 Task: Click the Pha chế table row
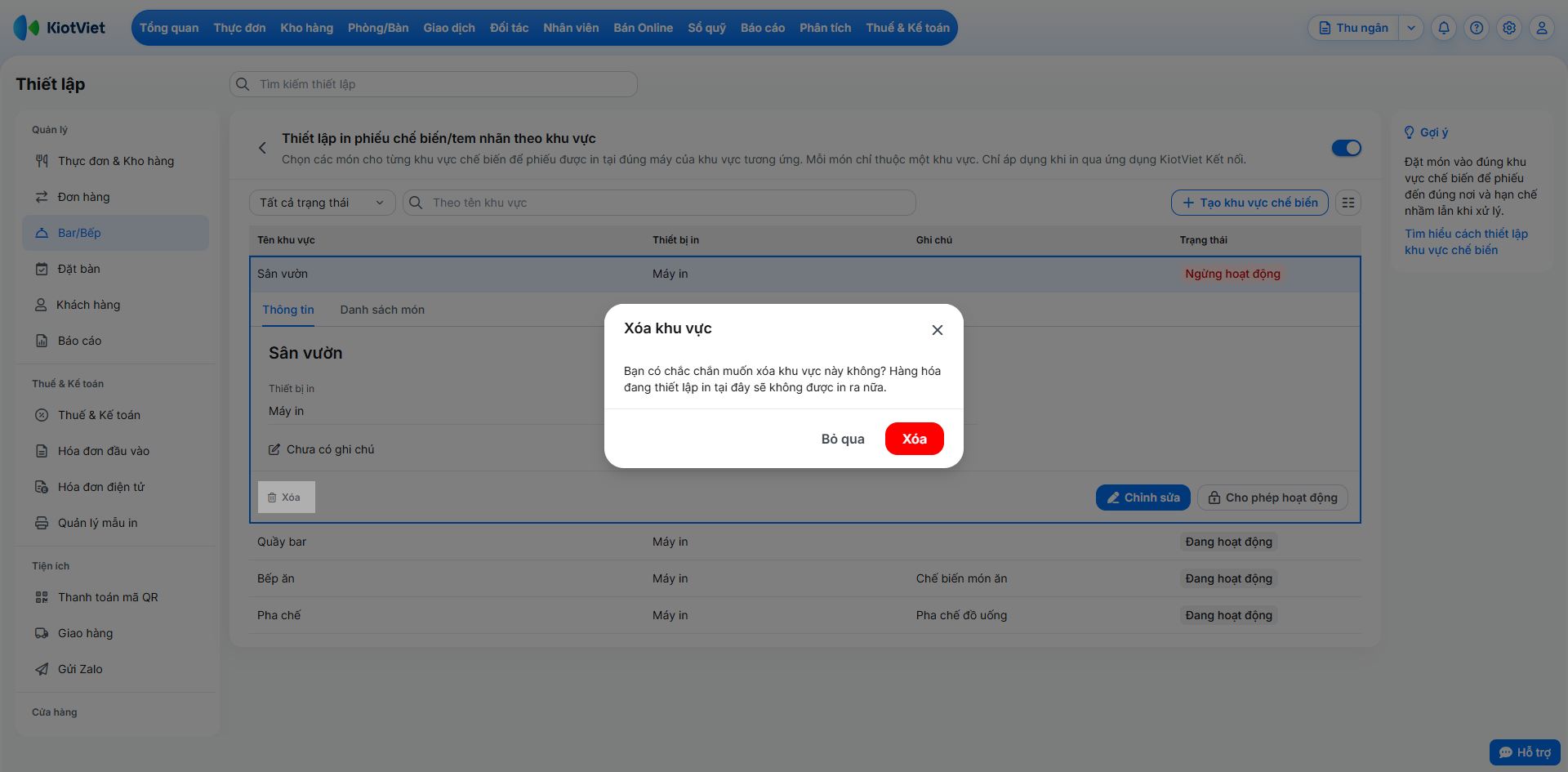pyautogui.click(x=805, y=615)
